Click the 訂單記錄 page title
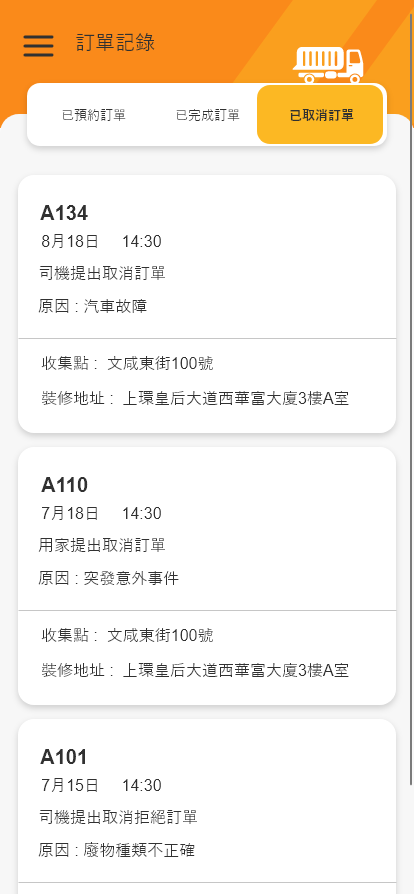The height and width of the screenshot is (894, 414). 116,43
